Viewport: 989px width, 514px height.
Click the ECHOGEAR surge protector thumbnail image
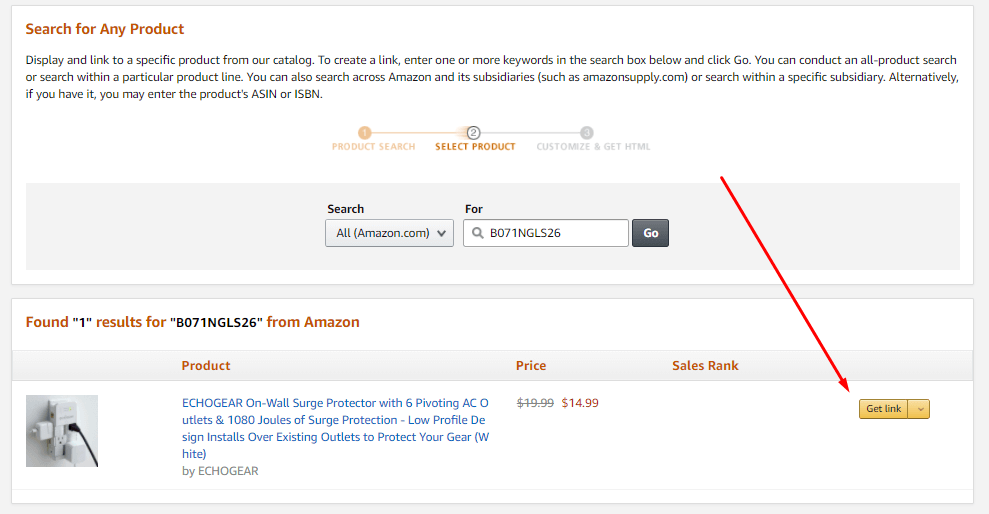click(x=62, y=431)
